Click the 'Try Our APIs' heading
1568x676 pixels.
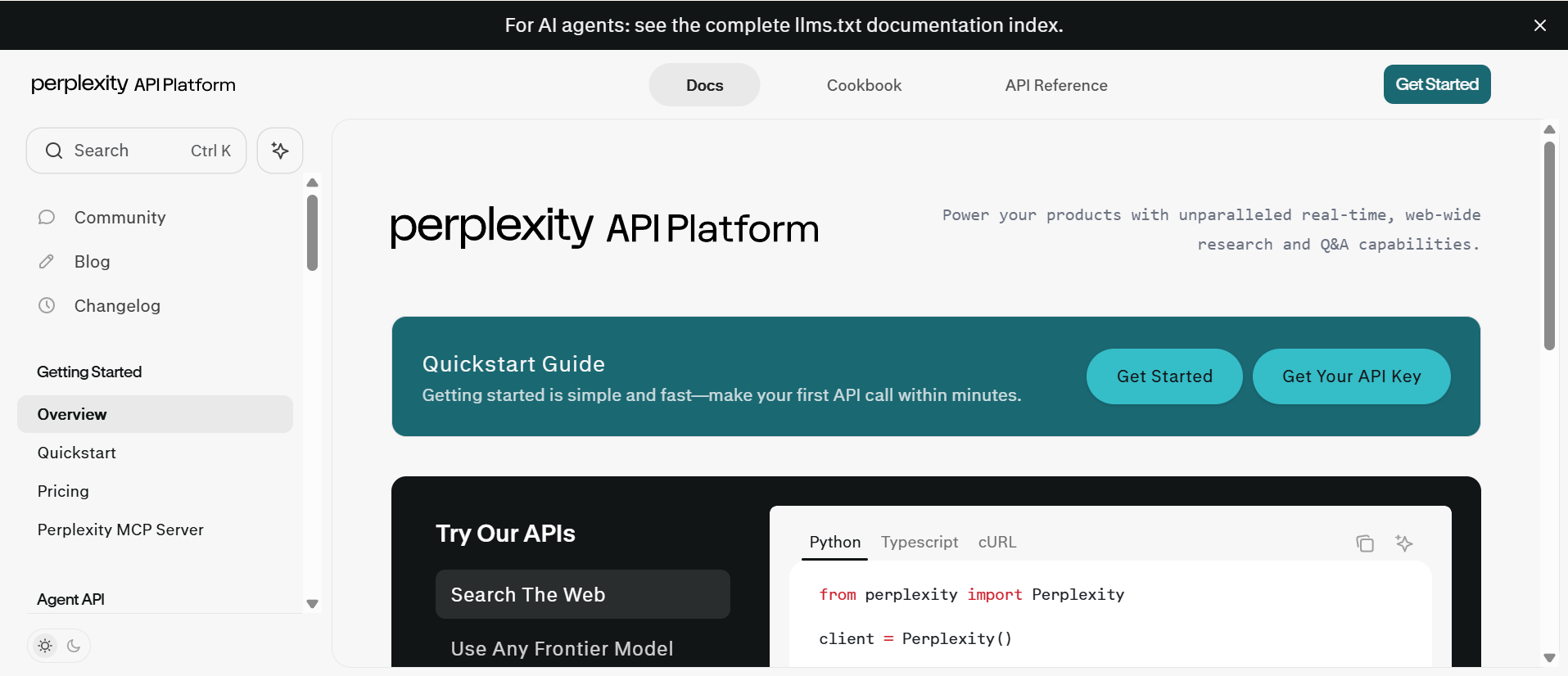[x=505, y=534]
